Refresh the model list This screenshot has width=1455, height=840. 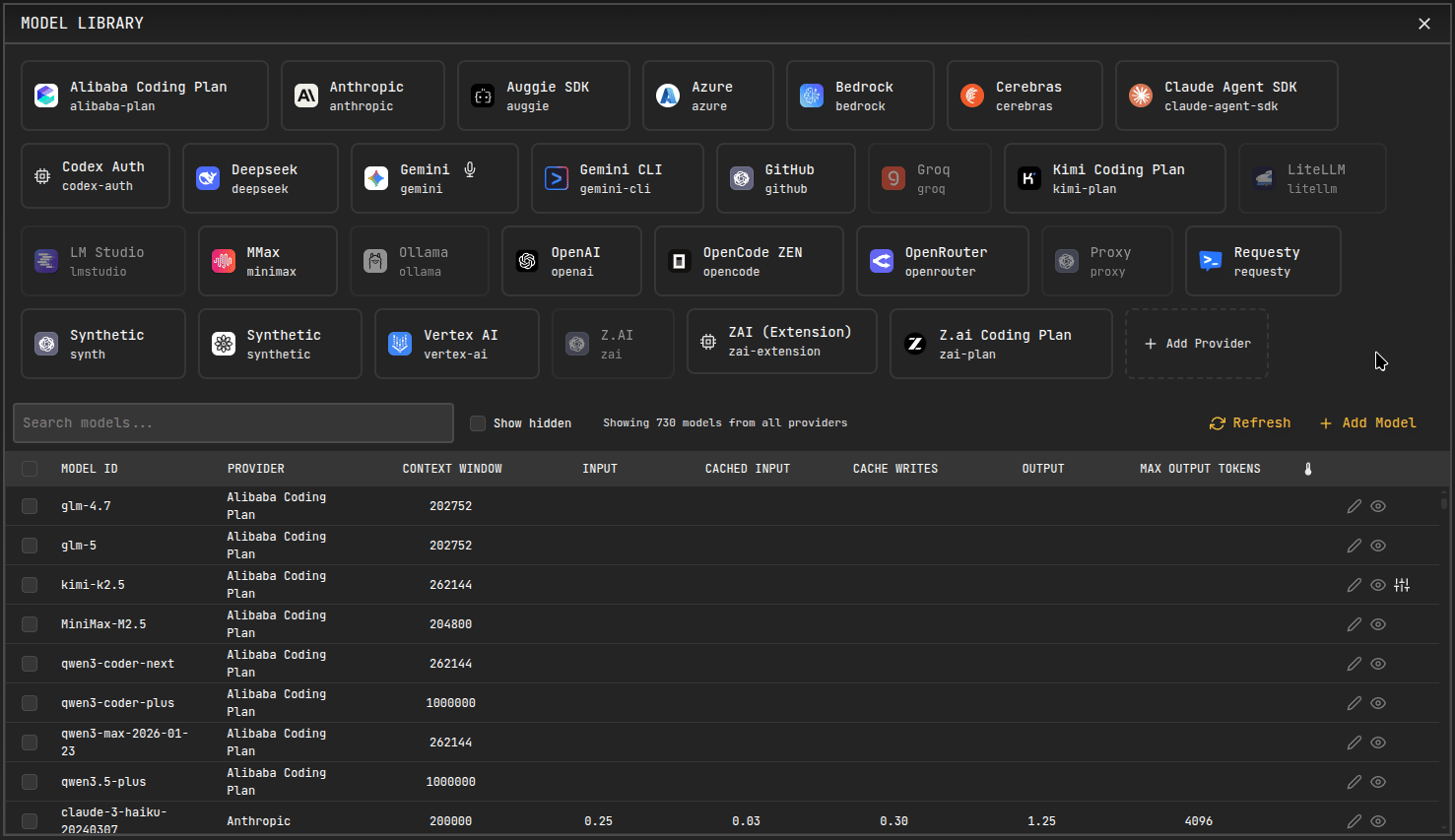(x=1250, y=423)
